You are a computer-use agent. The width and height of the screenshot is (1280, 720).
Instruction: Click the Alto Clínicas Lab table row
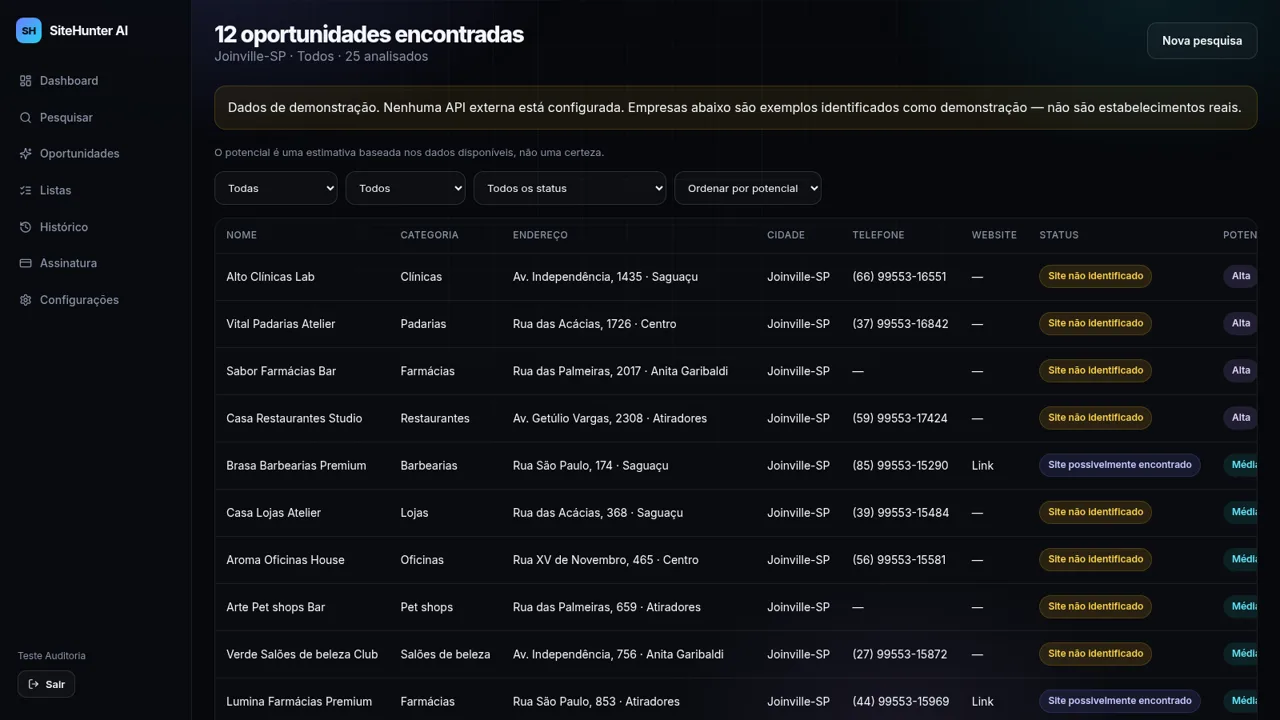click(x=736, y=277)
